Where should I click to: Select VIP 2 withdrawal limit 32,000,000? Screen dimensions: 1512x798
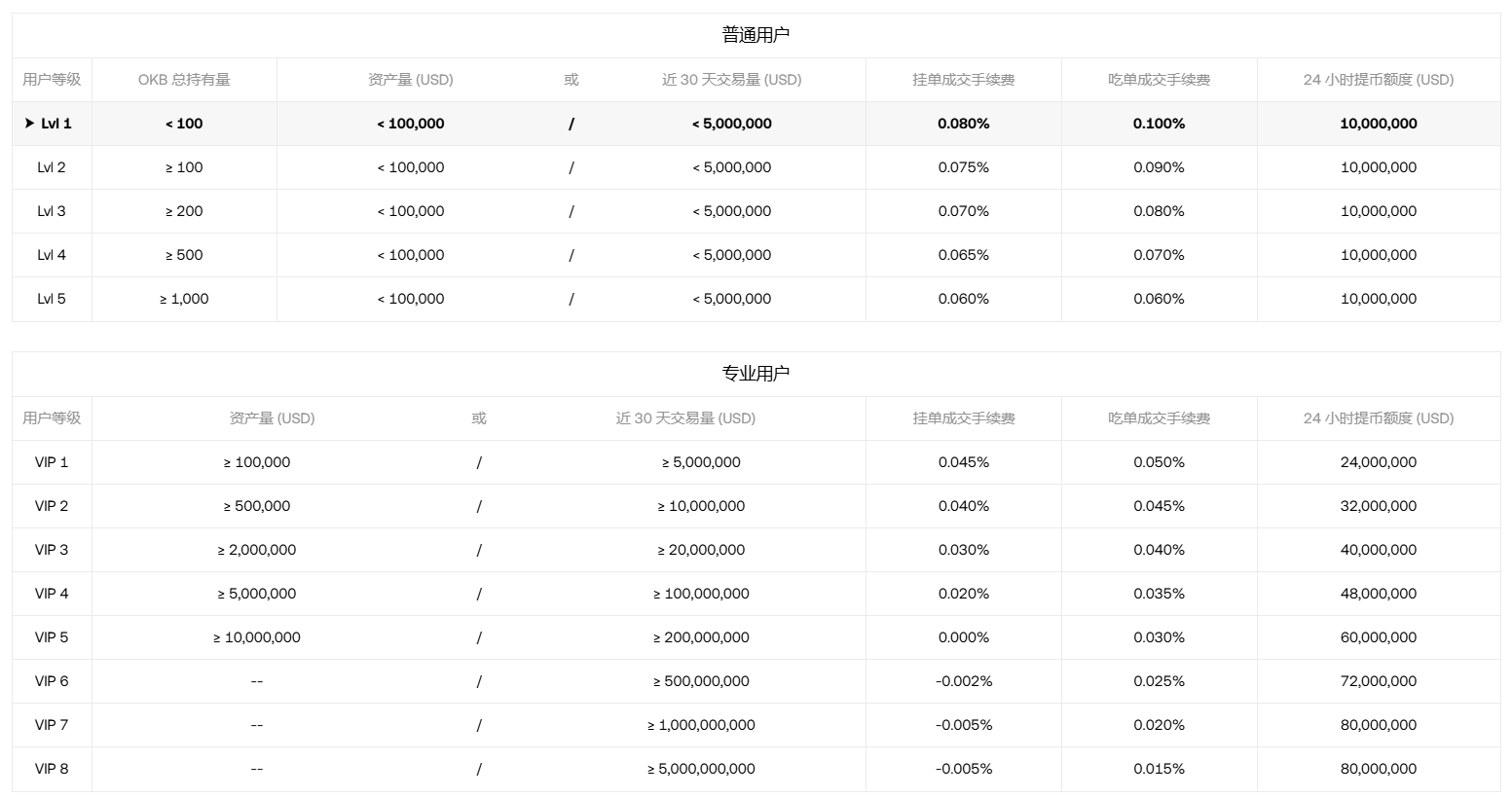tap(1378, 506)
